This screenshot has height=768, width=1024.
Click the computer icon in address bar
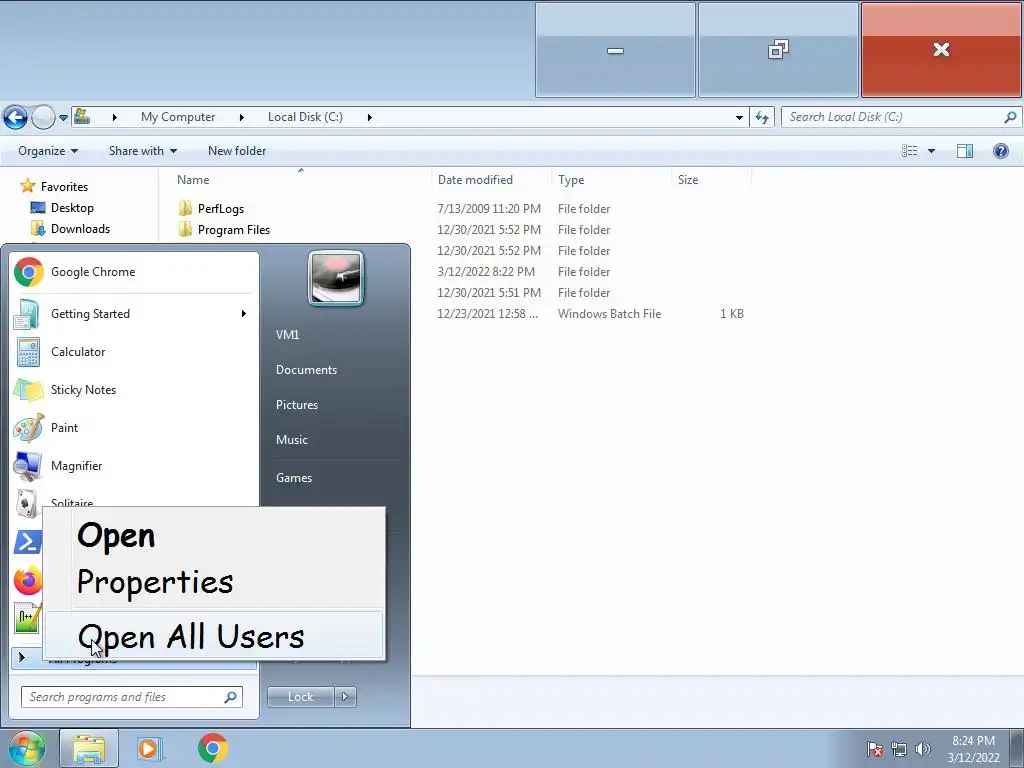82,117
